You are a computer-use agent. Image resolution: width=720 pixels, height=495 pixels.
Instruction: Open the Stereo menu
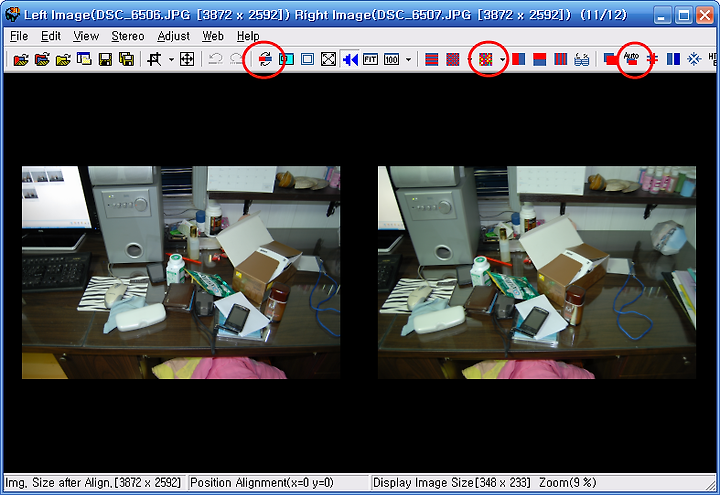tap(128, 36)
